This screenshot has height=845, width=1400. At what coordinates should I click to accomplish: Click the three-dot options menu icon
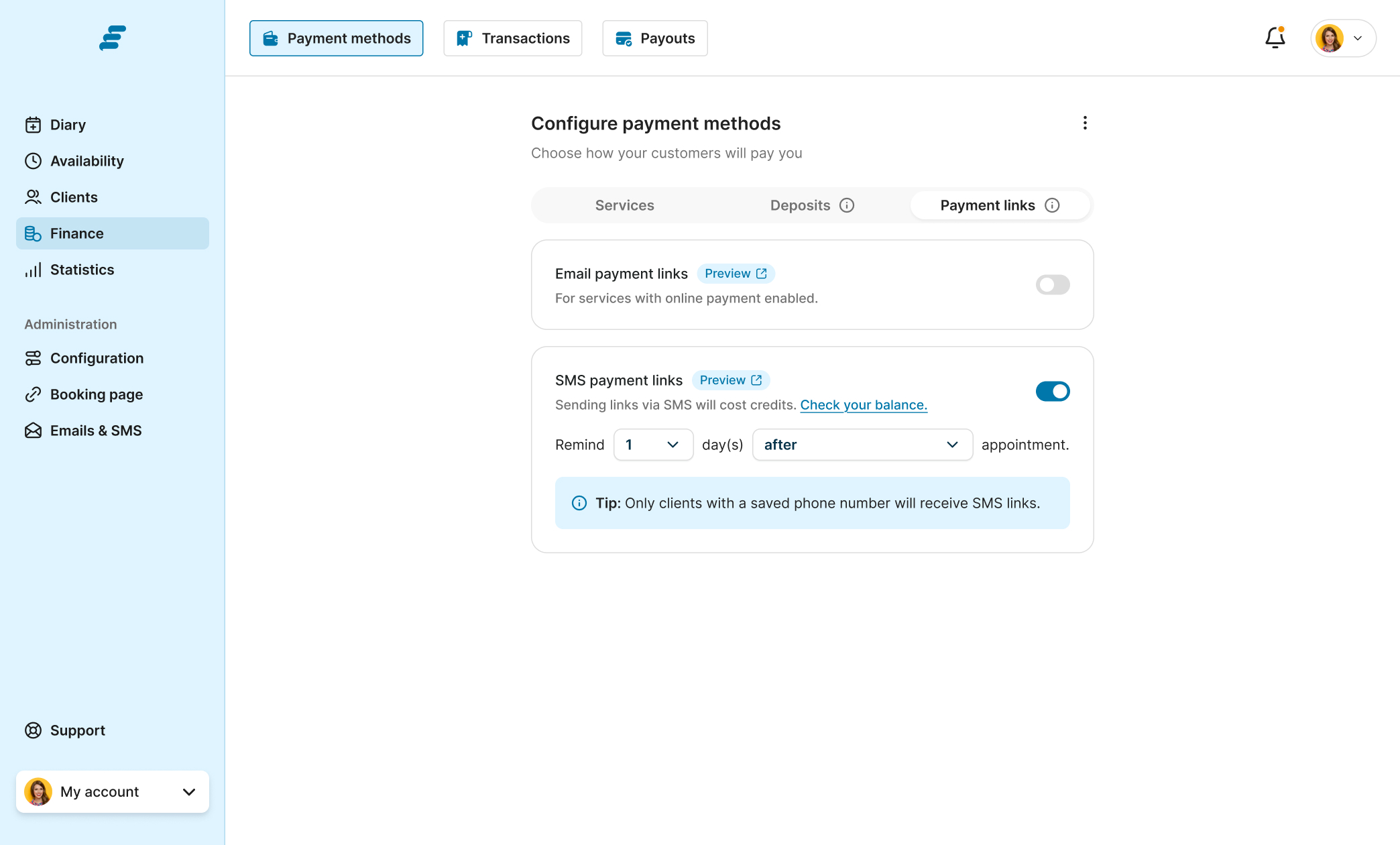click(1085, 123)
